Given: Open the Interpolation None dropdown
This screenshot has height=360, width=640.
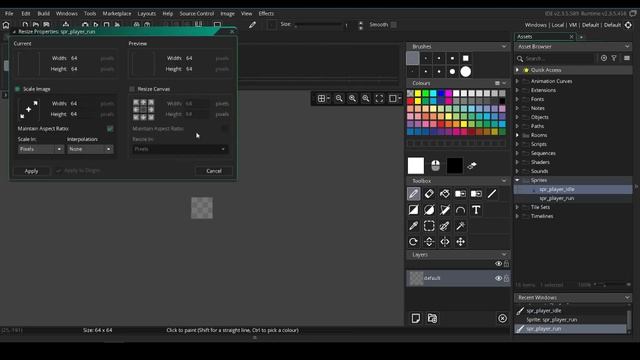Looking at the screenshot, I should (x=90, y=149).
